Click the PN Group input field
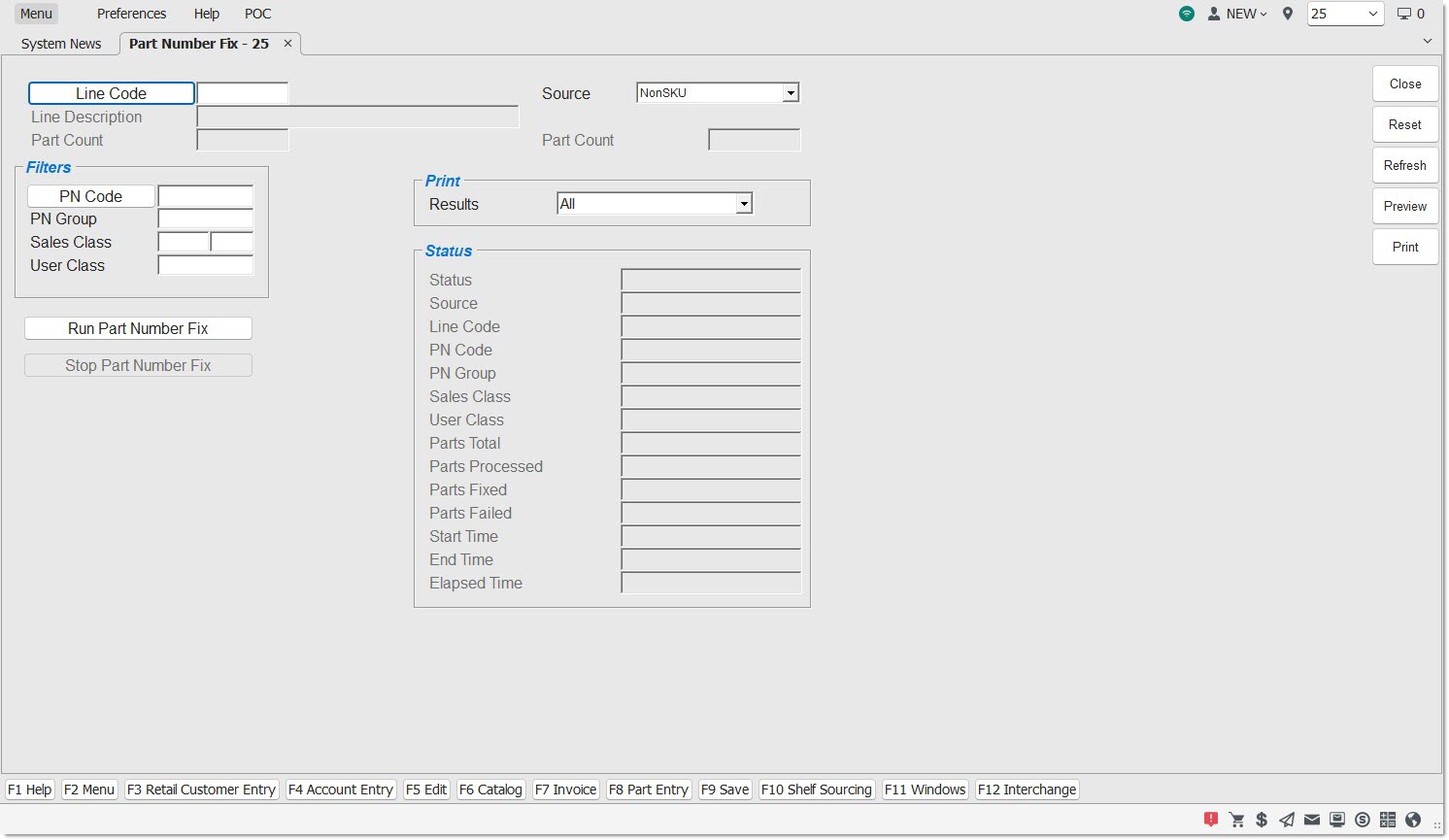 206,219
